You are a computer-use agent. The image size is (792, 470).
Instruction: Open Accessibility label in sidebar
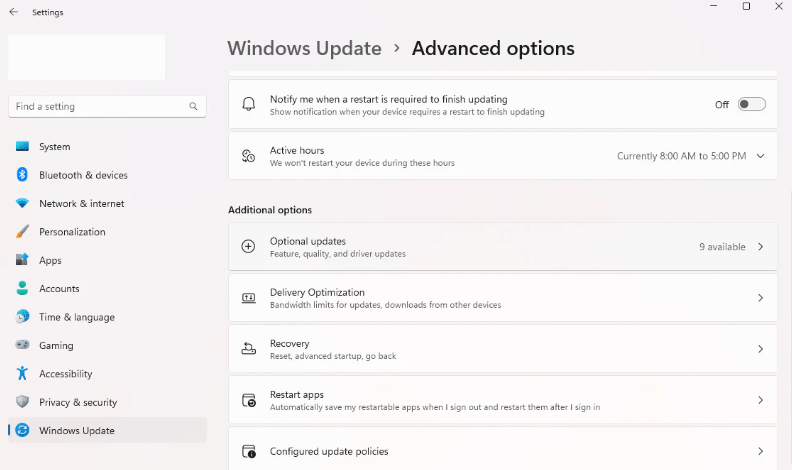pos(66,374)
